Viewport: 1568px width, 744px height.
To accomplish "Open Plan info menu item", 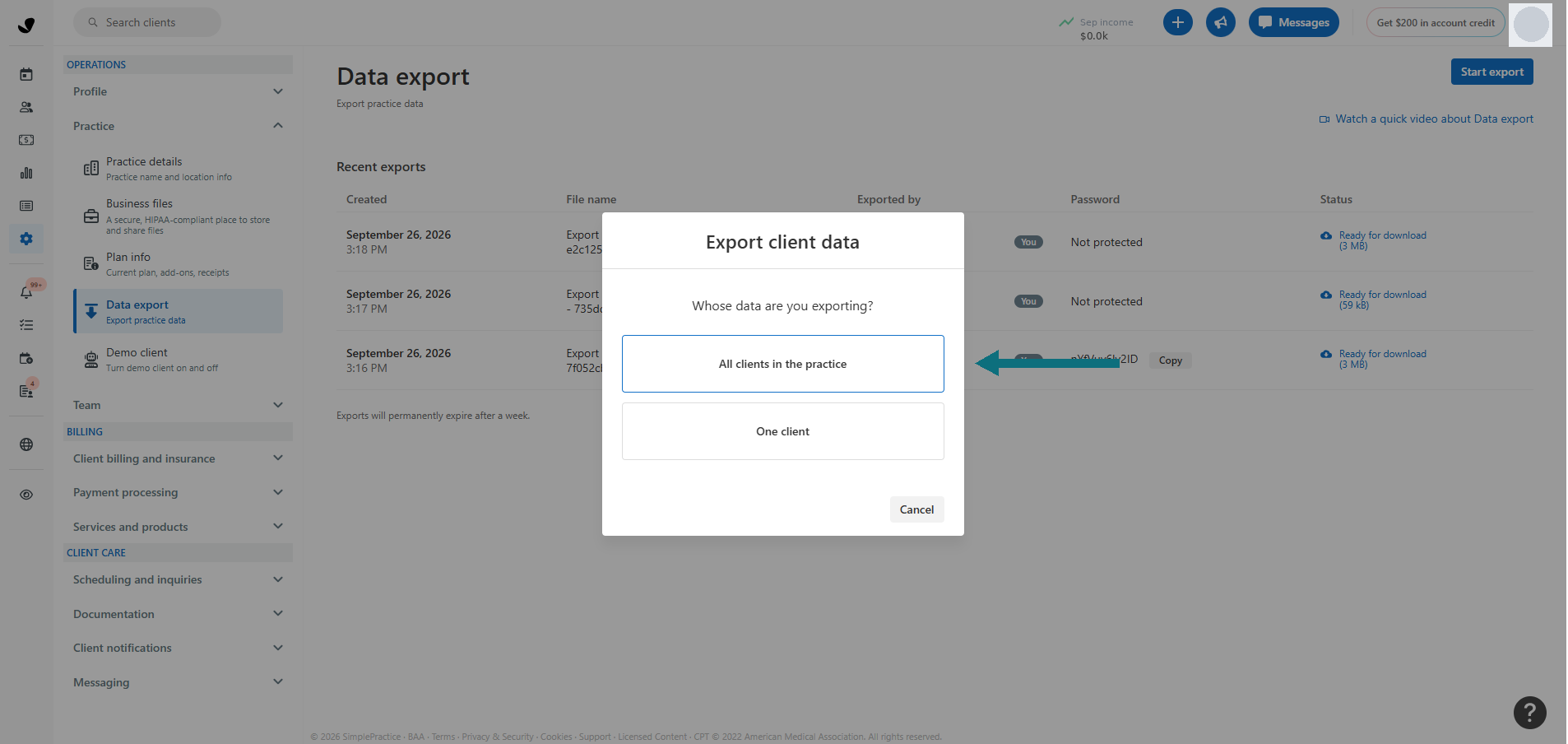I will (178, 264).
